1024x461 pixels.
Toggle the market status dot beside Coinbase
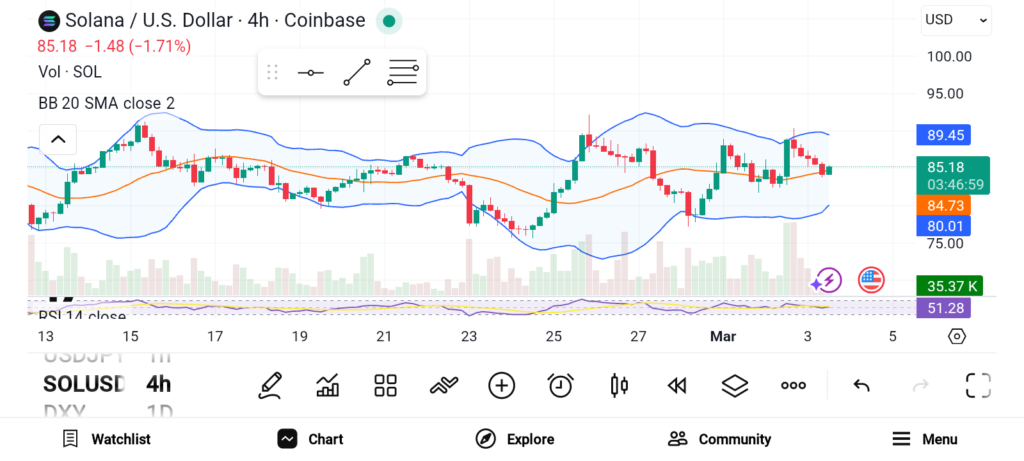[x=389, y=21]
